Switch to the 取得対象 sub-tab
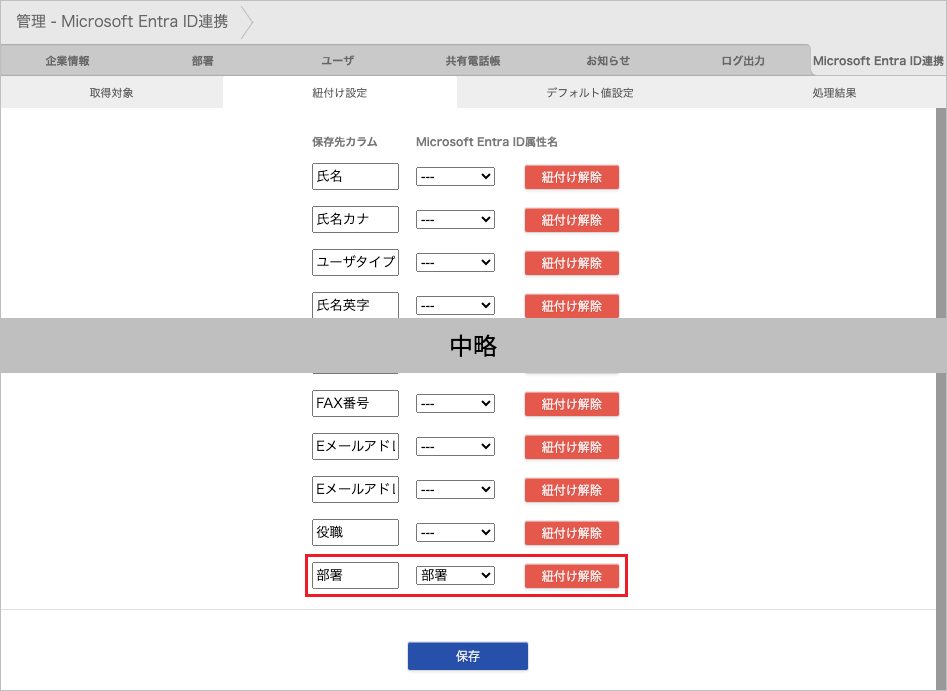Viewport: 947px width, 691px height. click(112, 92)
